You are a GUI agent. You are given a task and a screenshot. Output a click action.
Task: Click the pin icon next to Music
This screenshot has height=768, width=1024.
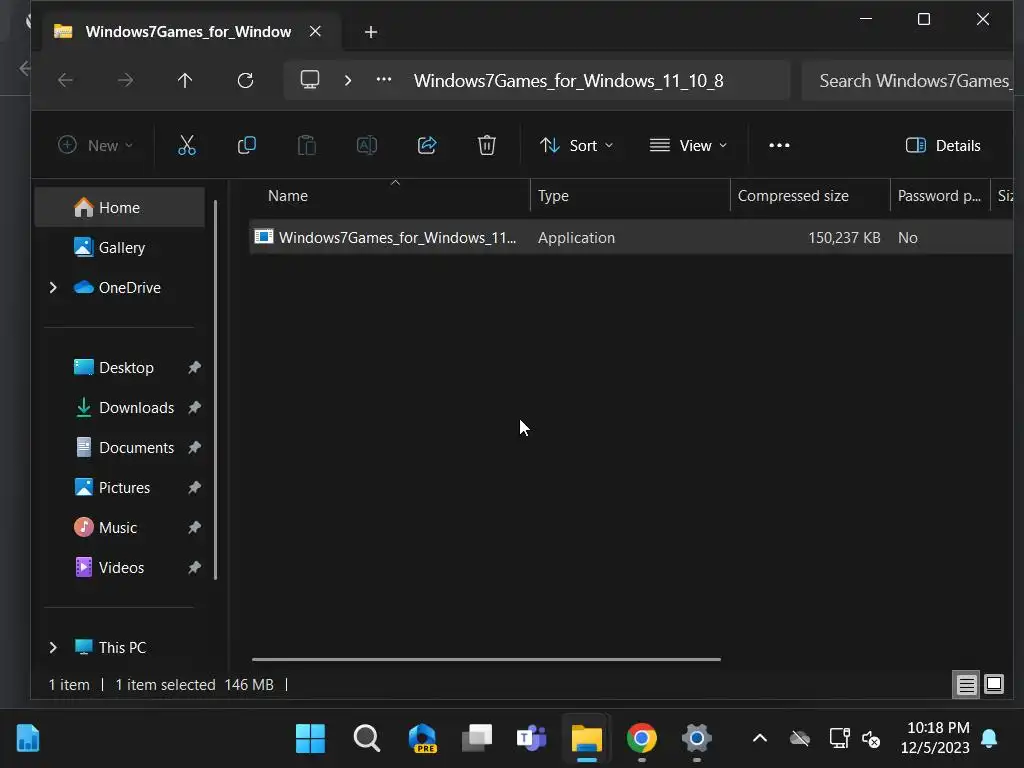coord(194,528)
